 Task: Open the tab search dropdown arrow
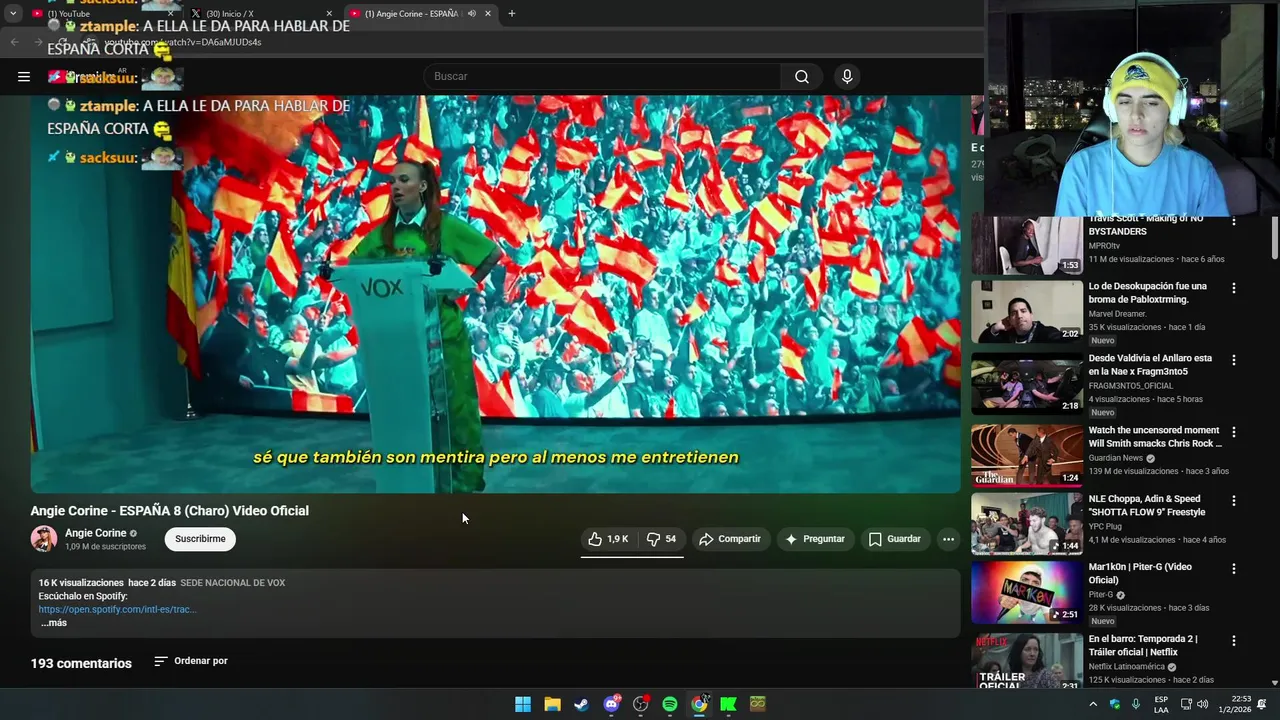(x=12, y=13)
